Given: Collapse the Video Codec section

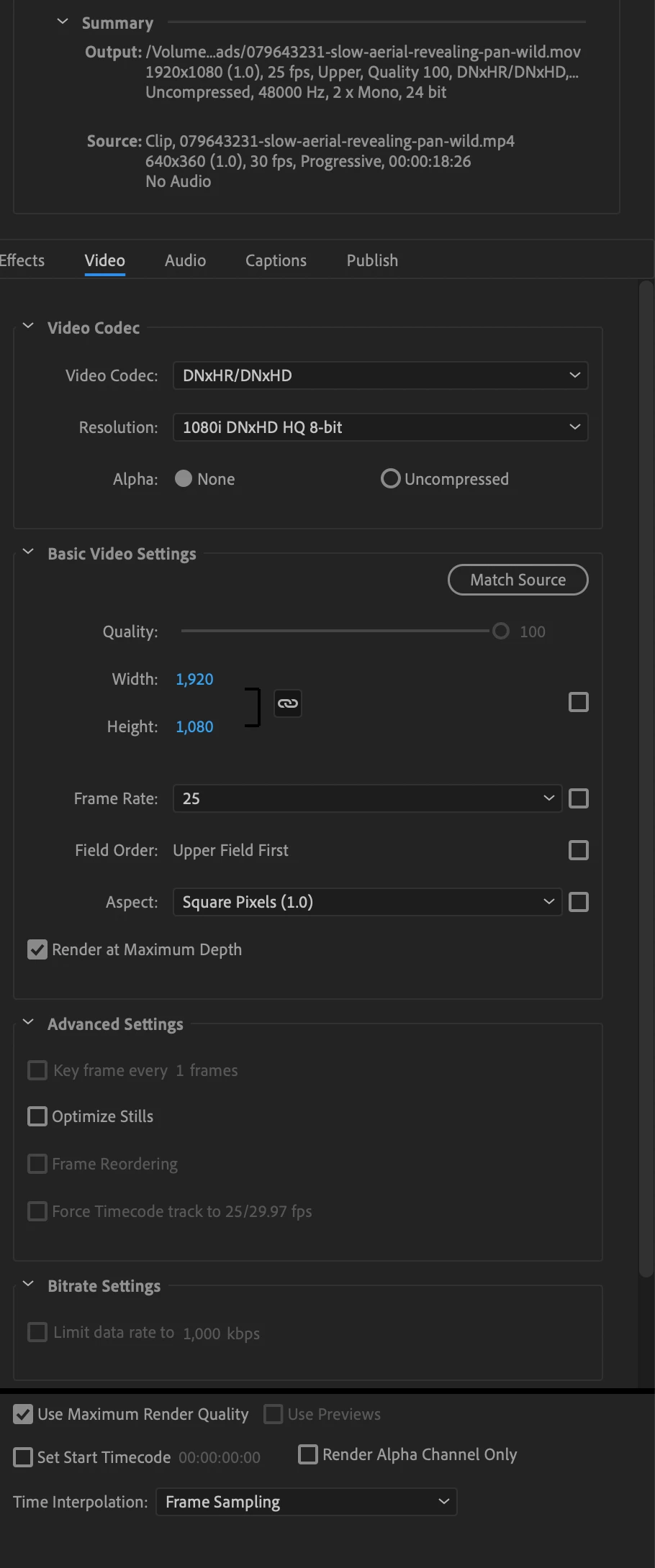Looking at the screenshot, I should click(x=28, y=326).
